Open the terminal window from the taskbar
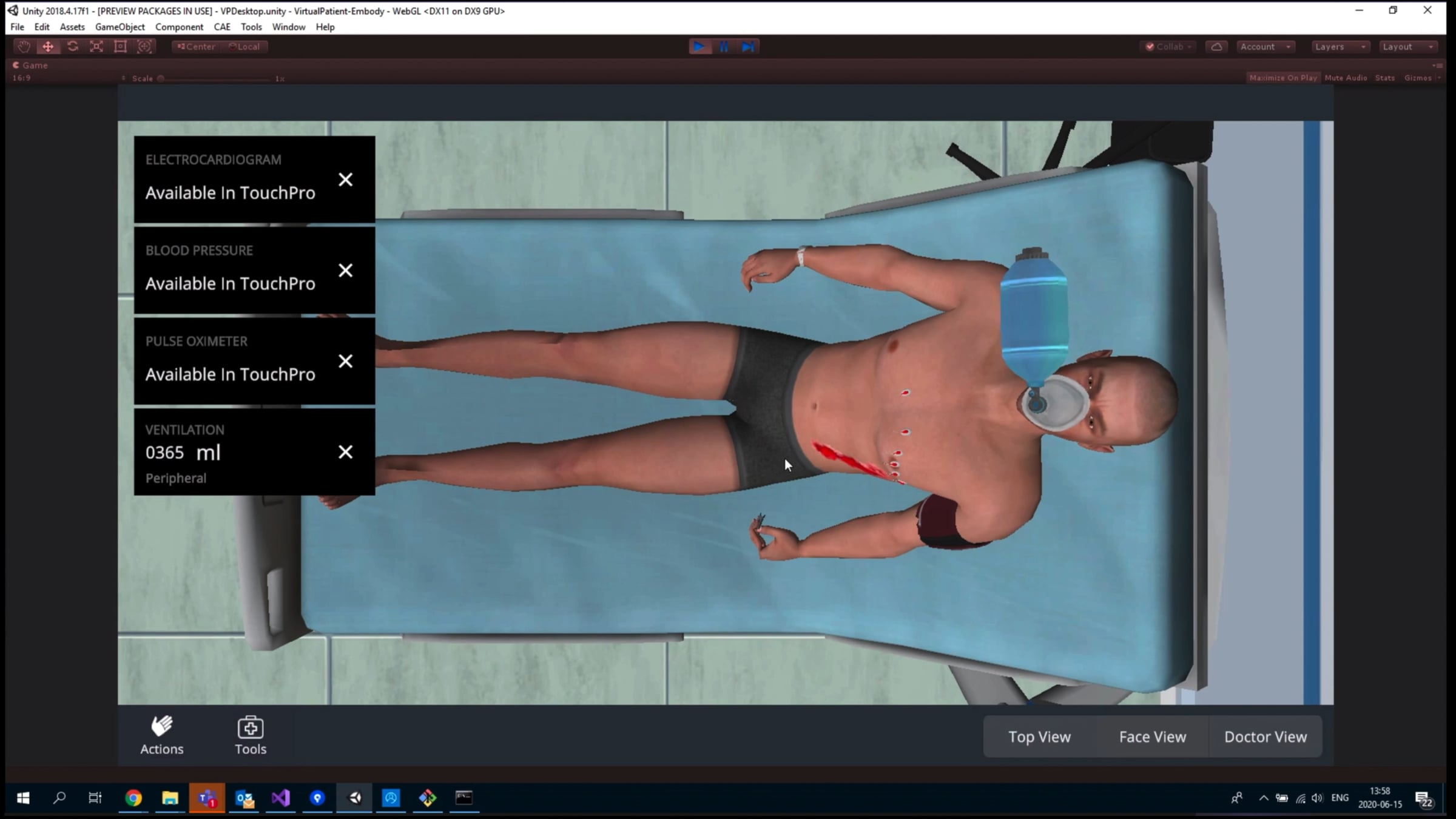This screenshot has height=819, width=1456. pos(464,798)
